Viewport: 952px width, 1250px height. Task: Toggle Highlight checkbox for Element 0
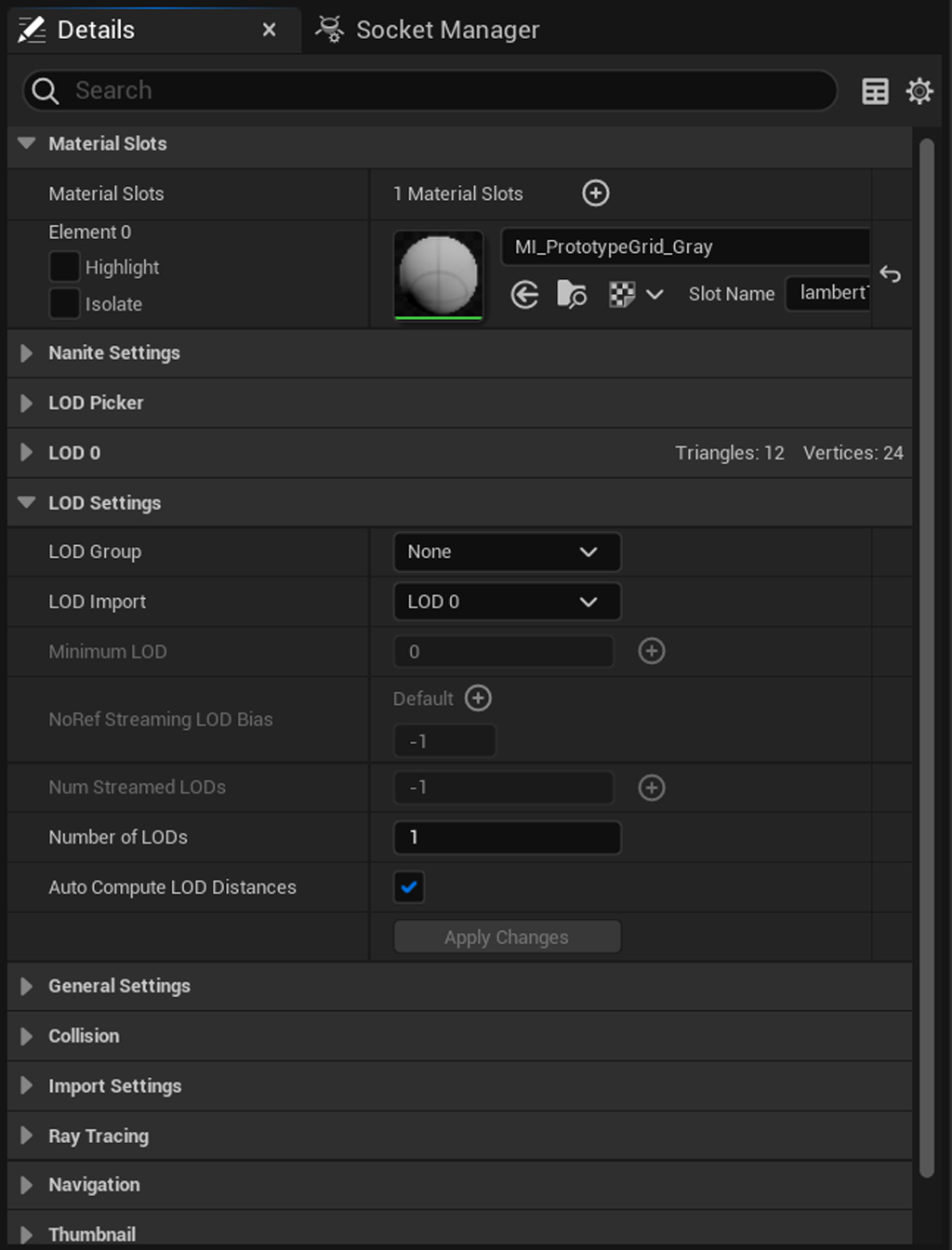point(64,267)
